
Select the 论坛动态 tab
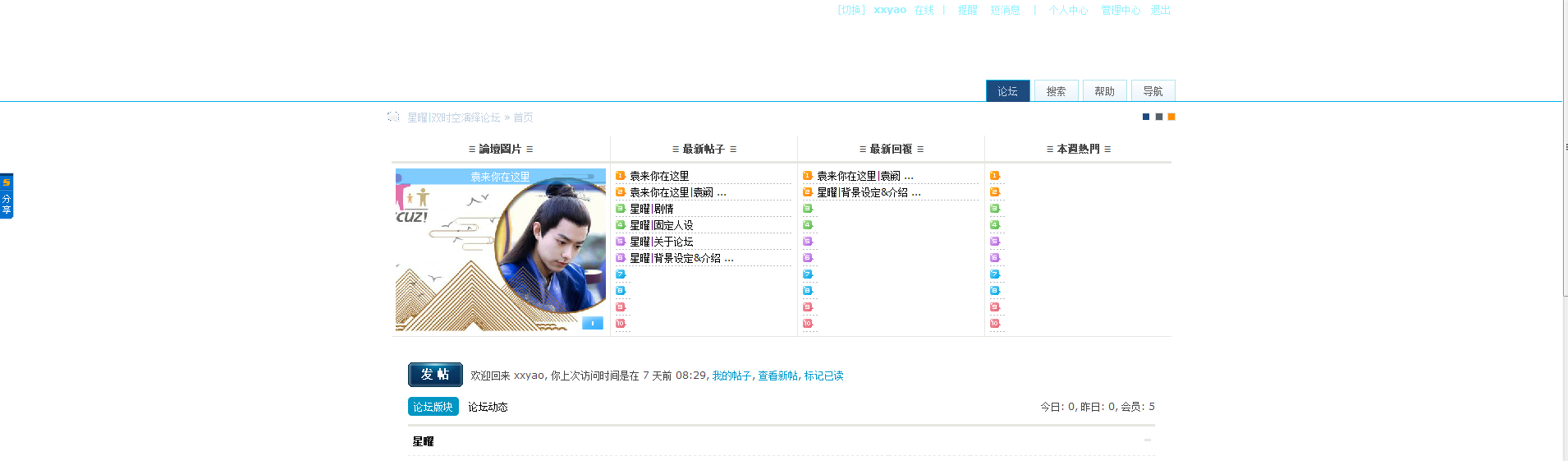pos(488,407)
